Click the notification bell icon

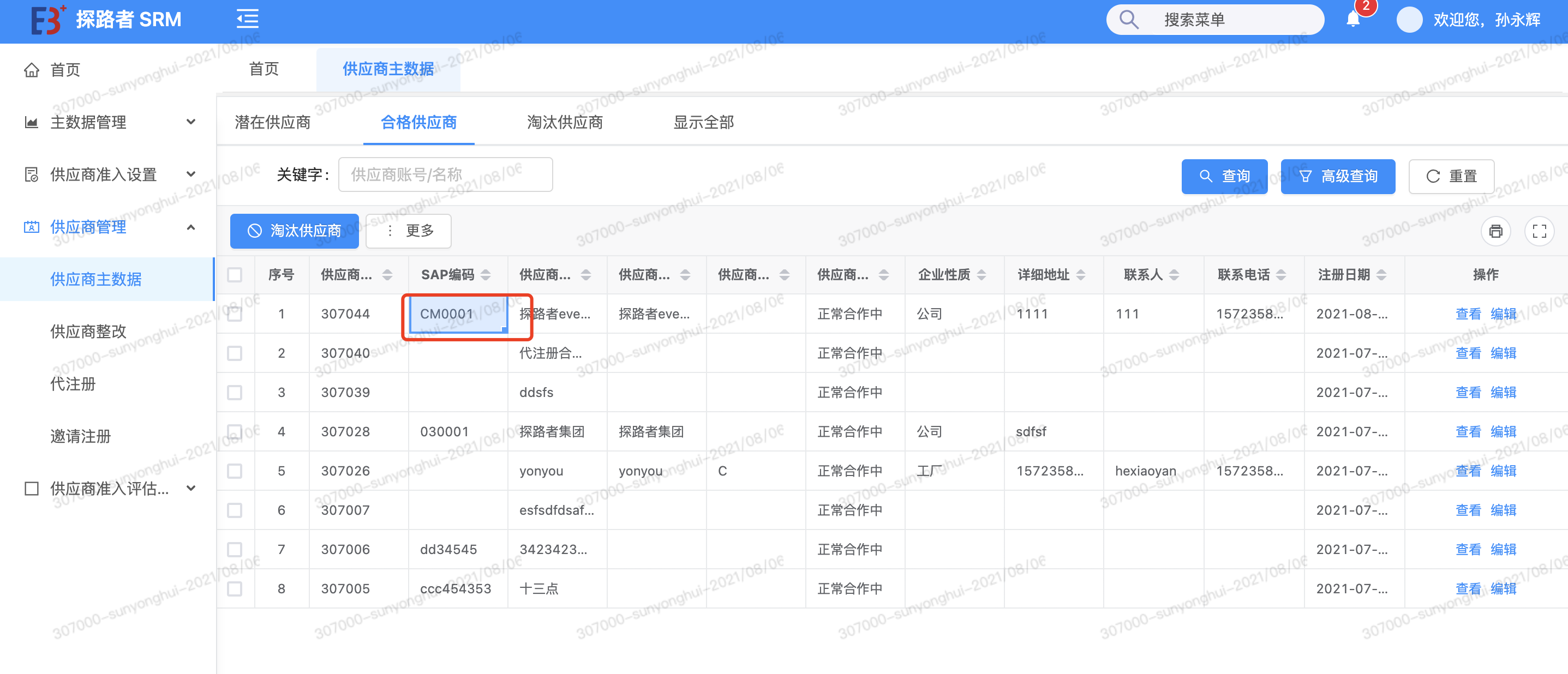pyautogui.click(x=1352, y=20)
